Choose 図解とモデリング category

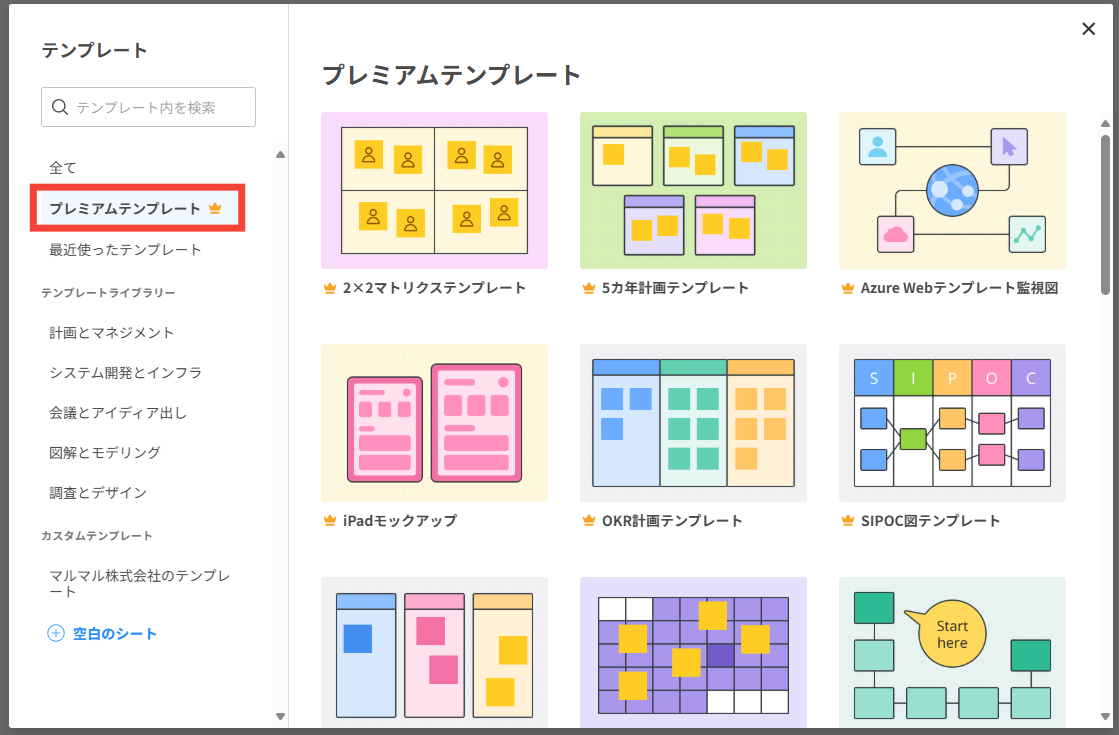(105, 453)
